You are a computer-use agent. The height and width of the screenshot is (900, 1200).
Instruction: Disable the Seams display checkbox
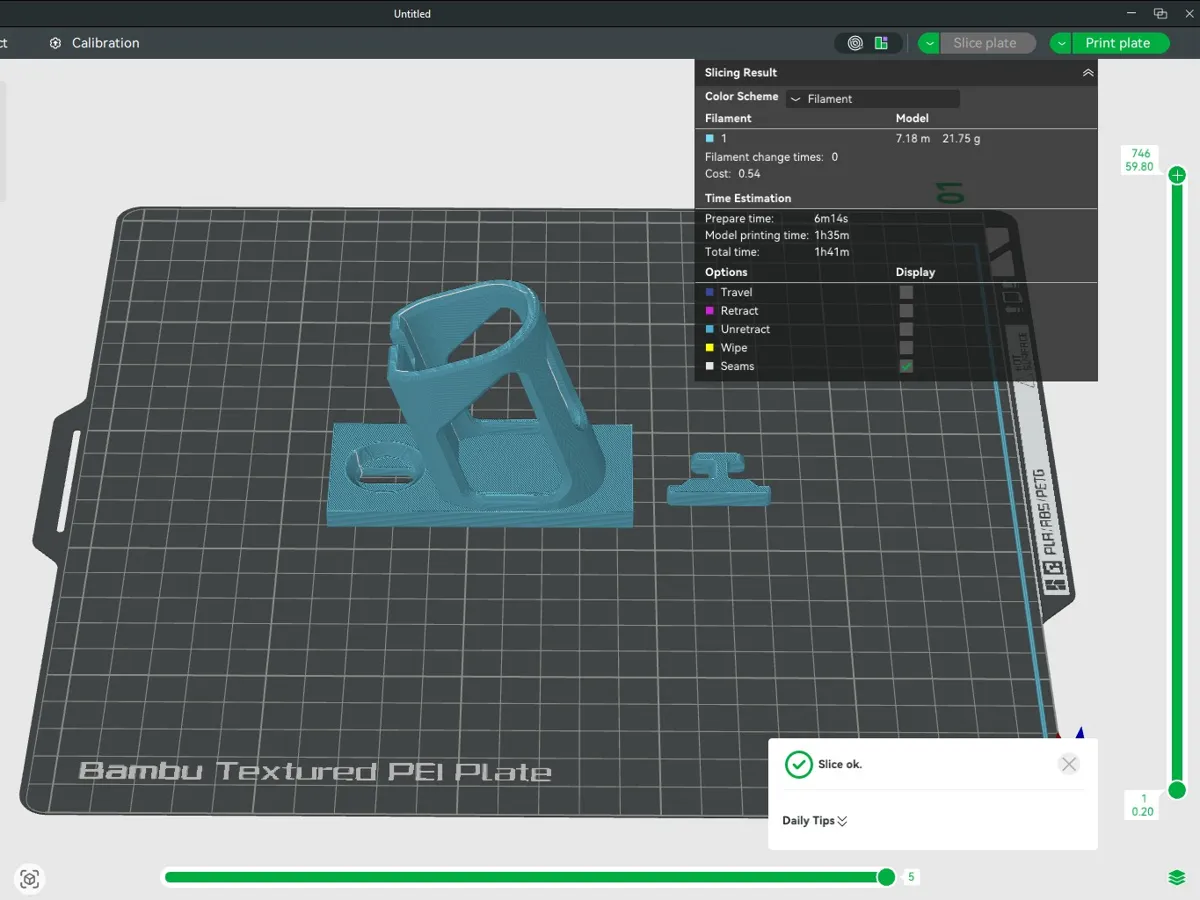tap(906, 366)
